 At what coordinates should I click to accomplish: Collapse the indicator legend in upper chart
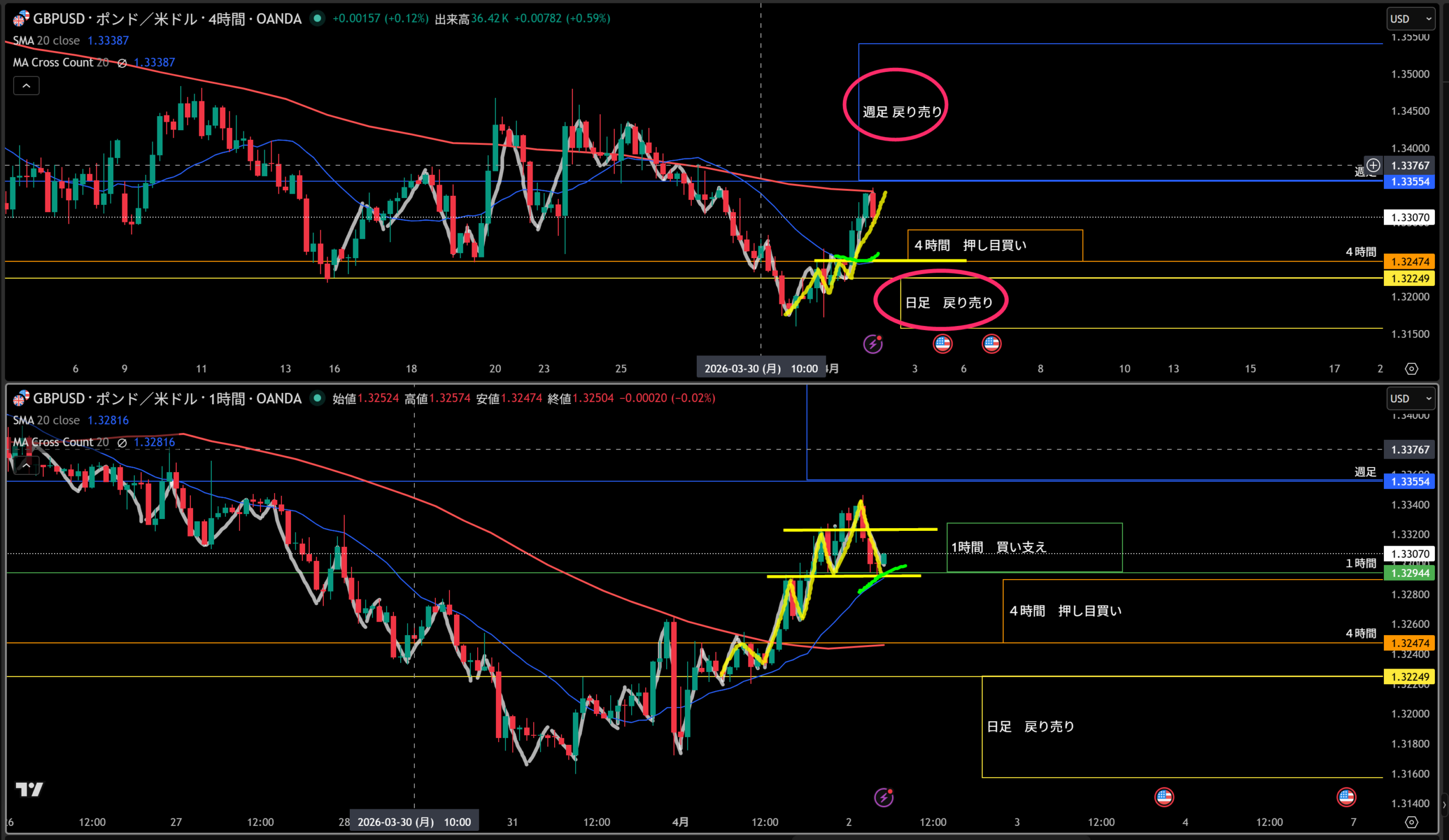tap(27, 85)
